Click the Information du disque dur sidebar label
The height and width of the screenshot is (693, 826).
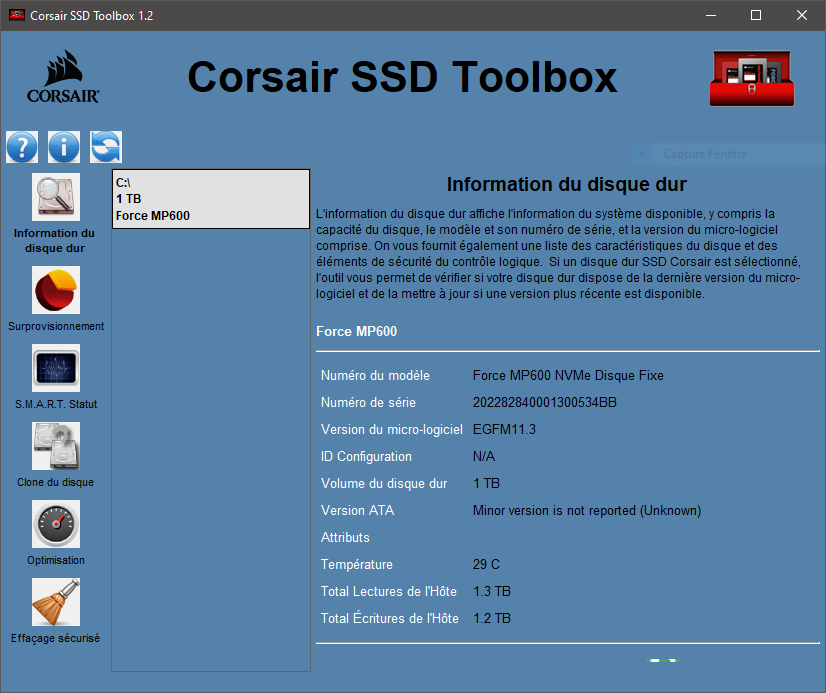54,241
